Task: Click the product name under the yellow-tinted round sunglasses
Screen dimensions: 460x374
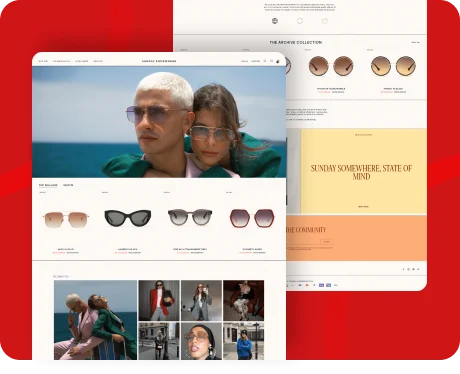Action: click(x=393, y=89)
